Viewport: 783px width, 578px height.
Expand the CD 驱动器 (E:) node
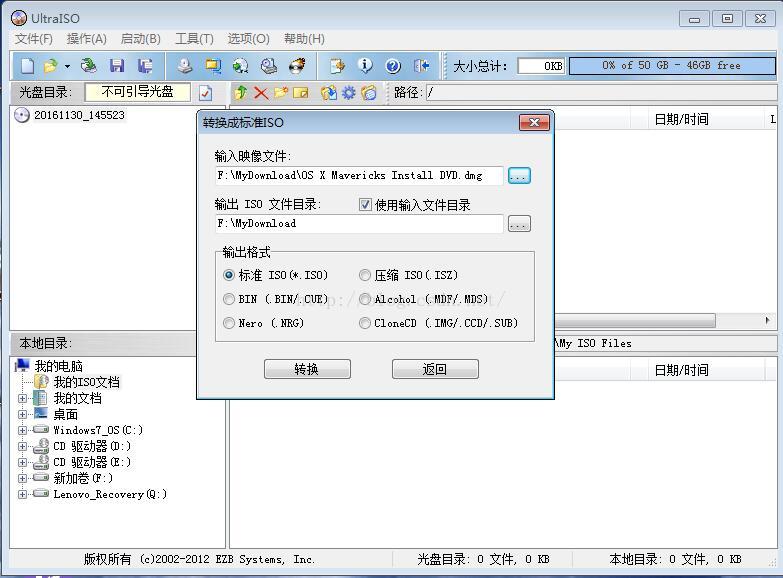[22, 462]
